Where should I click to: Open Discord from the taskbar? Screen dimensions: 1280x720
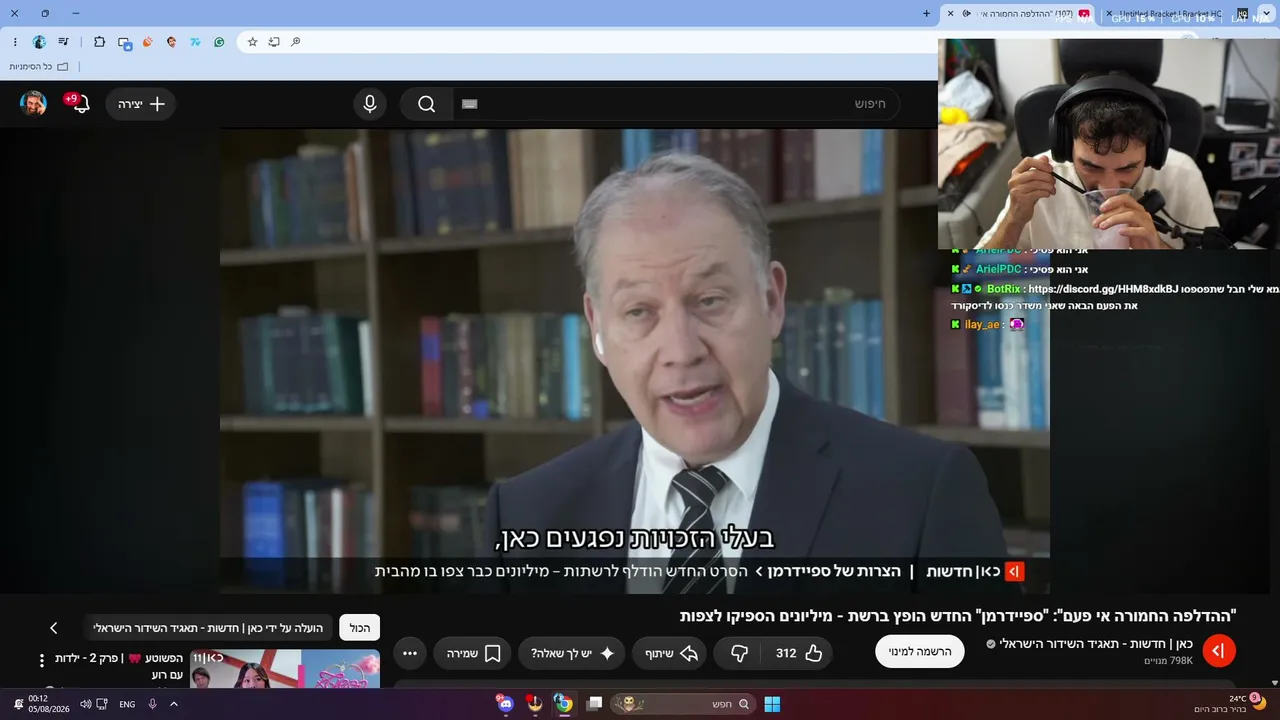pyautogui.click(x=504, y=704)
